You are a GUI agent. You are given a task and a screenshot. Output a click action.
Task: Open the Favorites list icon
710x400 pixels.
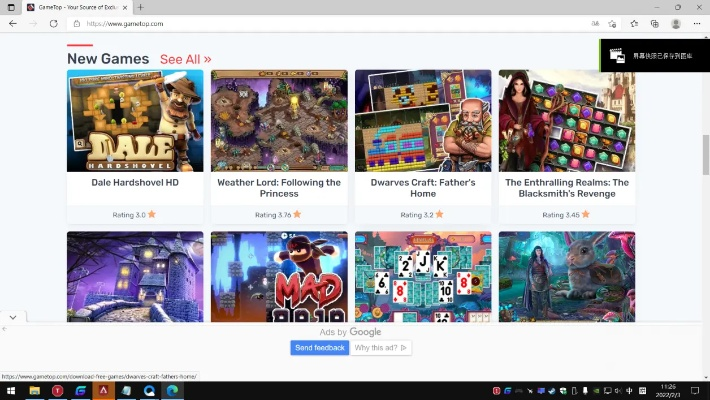tap(634, 24)
